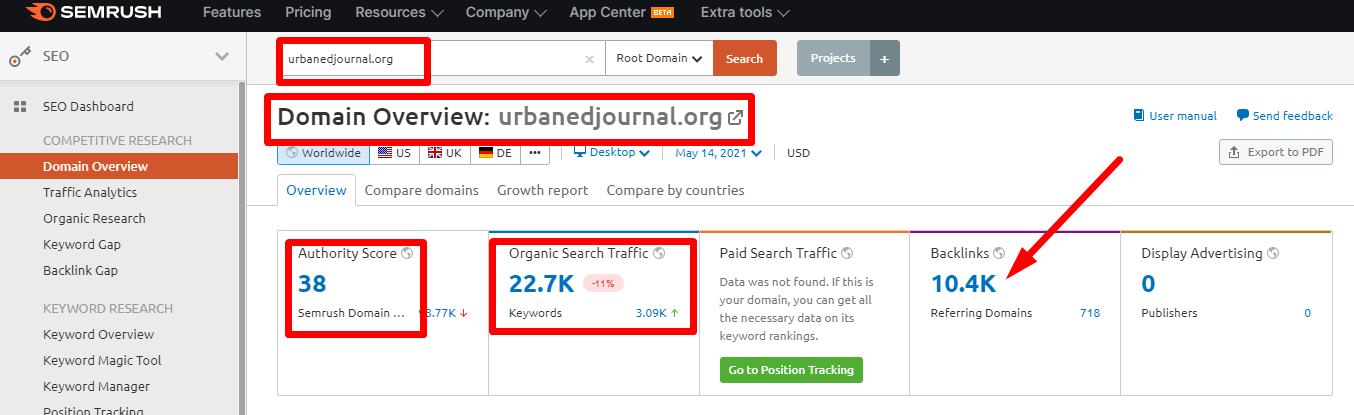The width and height of the screenshot is (1354, 415).
Task: Select the US flag database
Action: point(394,153)
